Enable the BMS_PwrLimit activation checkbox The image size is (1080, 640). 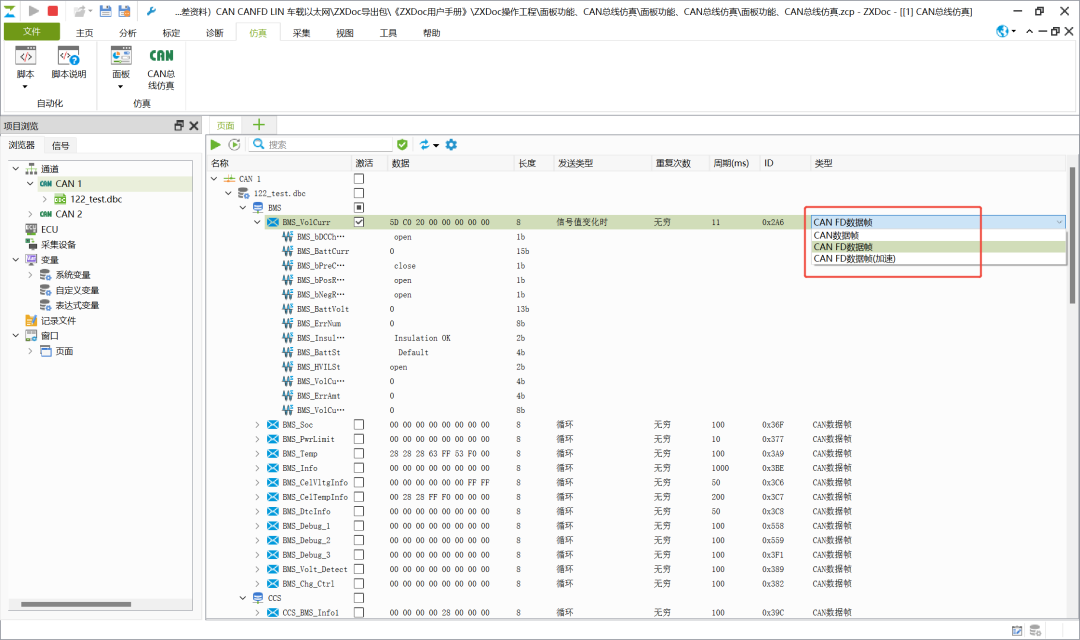point(359,439)
